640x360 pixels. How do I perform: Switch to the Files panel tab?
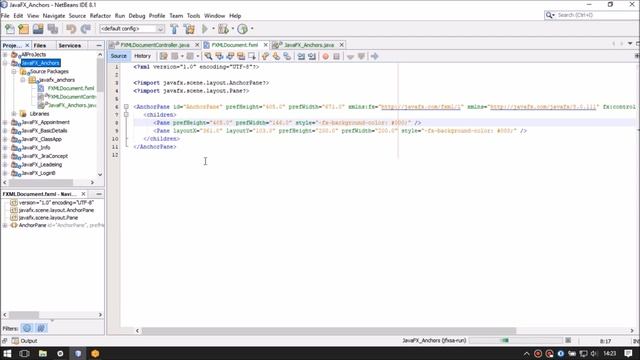(40, 45)
